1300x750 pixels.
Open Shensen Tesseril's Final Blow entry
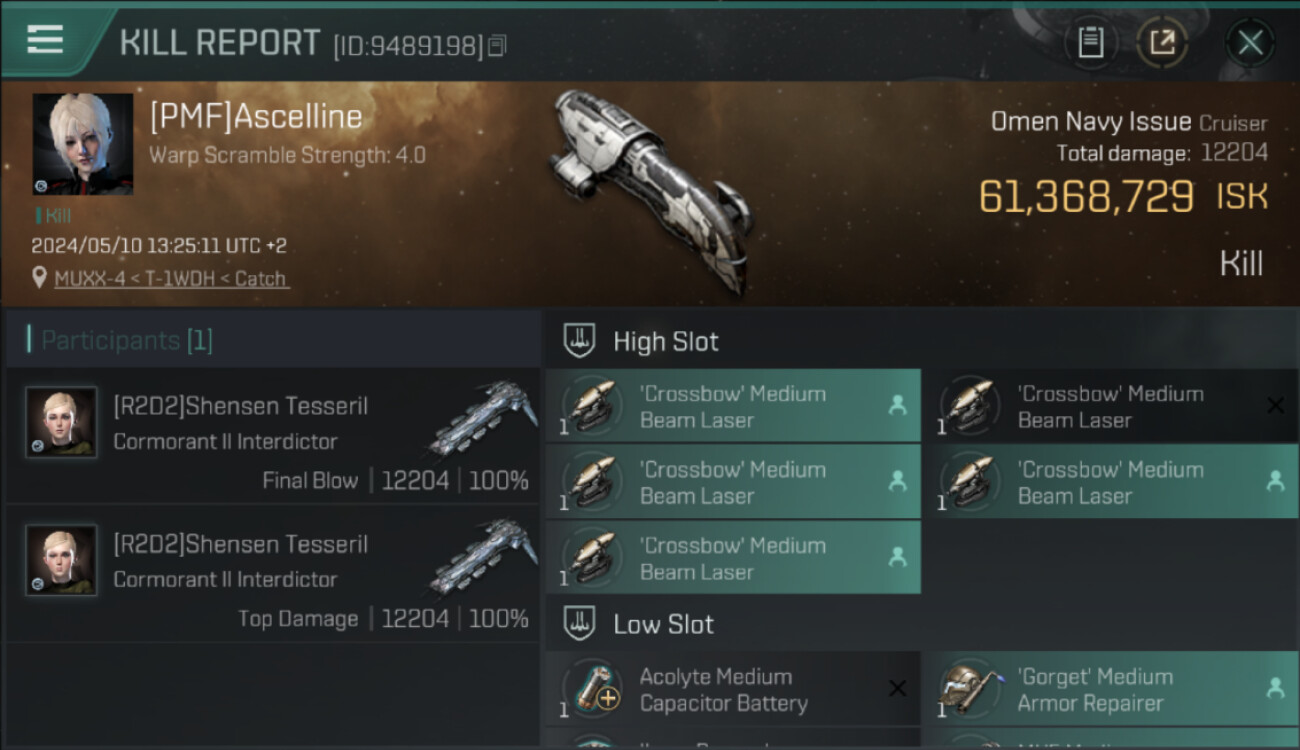[272, 436]
